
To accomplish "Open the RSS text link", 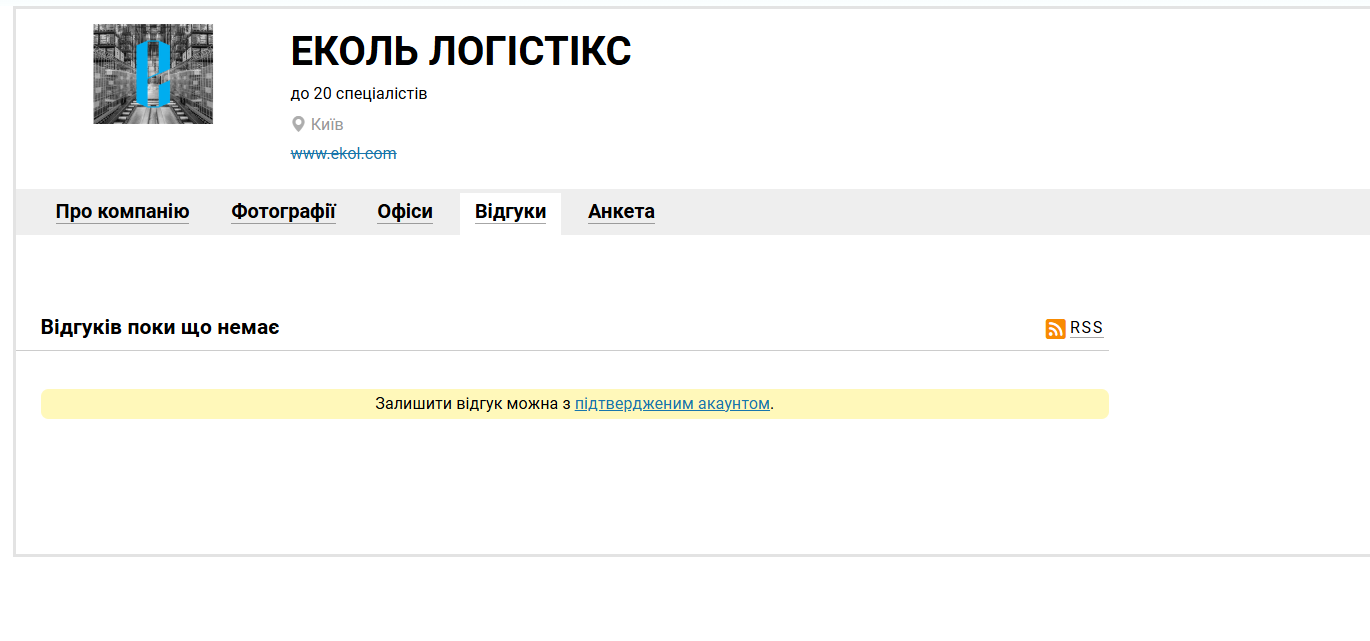I will pyautogui.click(x=1086, y=328).
